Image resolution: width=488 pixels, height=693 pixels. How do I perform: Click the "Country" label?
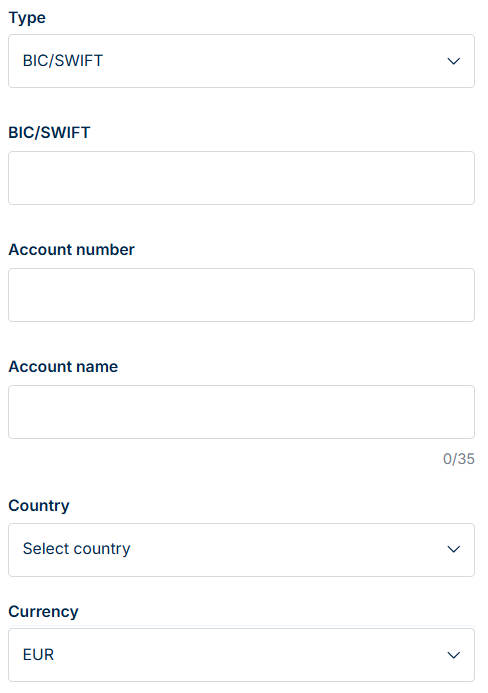39,506
